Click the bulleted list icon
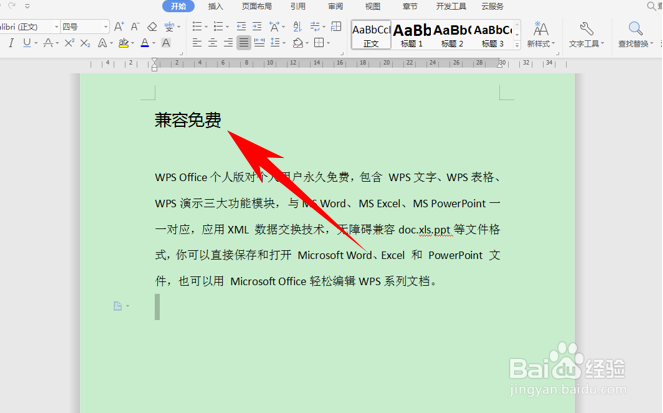The height and width of the screenshot is (413, 663). point(197,27)
